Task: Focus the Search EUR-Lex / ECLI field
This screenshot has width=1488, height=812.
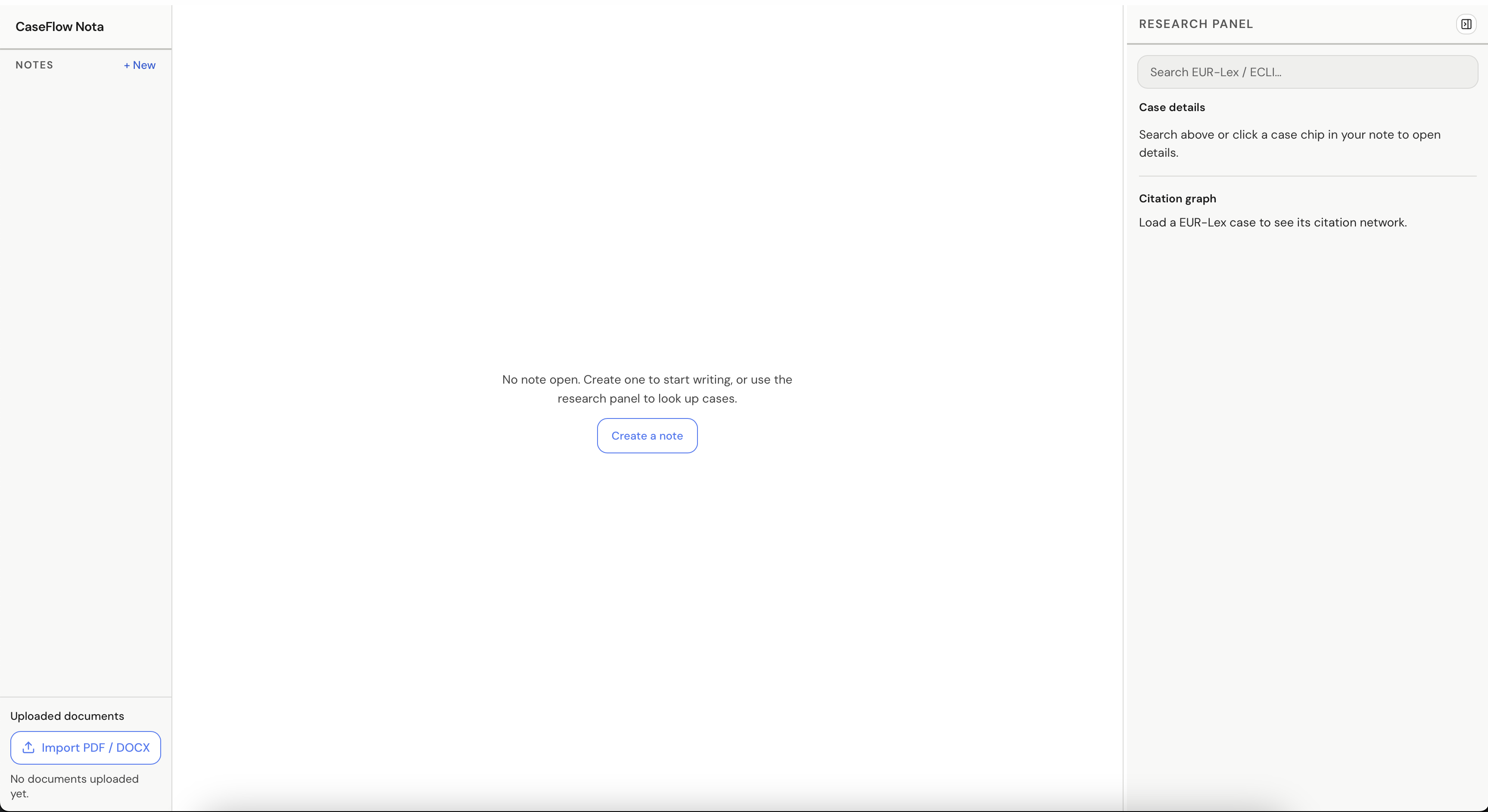Action: [x=1307, y=72]
